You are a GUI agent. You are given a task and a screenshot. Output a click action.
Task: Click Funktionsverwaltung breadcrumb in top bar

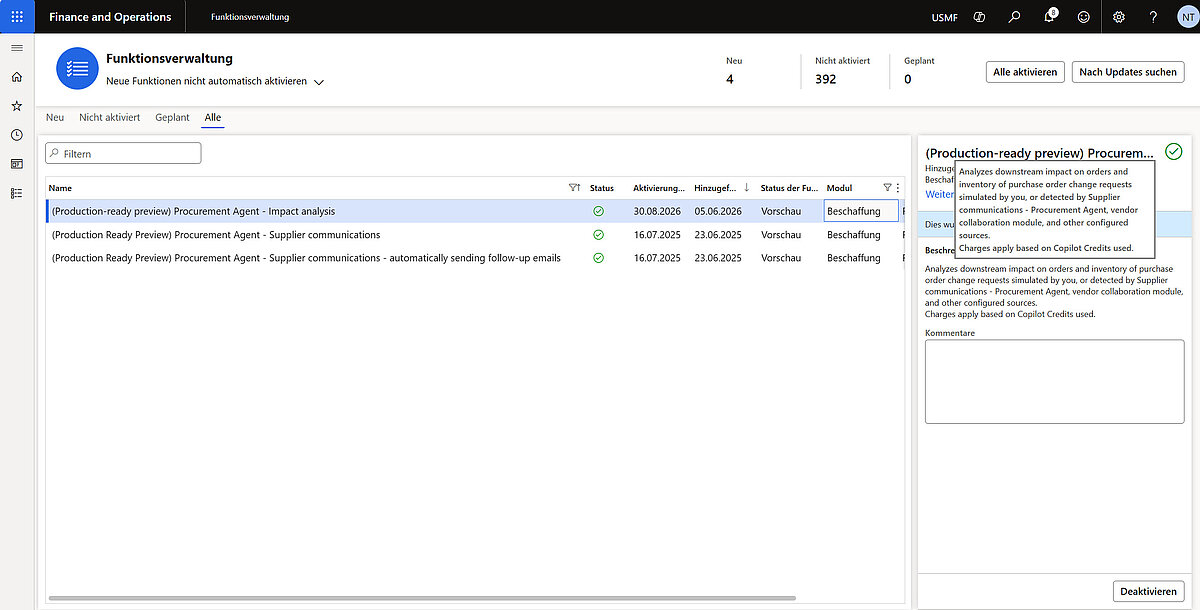(250, 17)
